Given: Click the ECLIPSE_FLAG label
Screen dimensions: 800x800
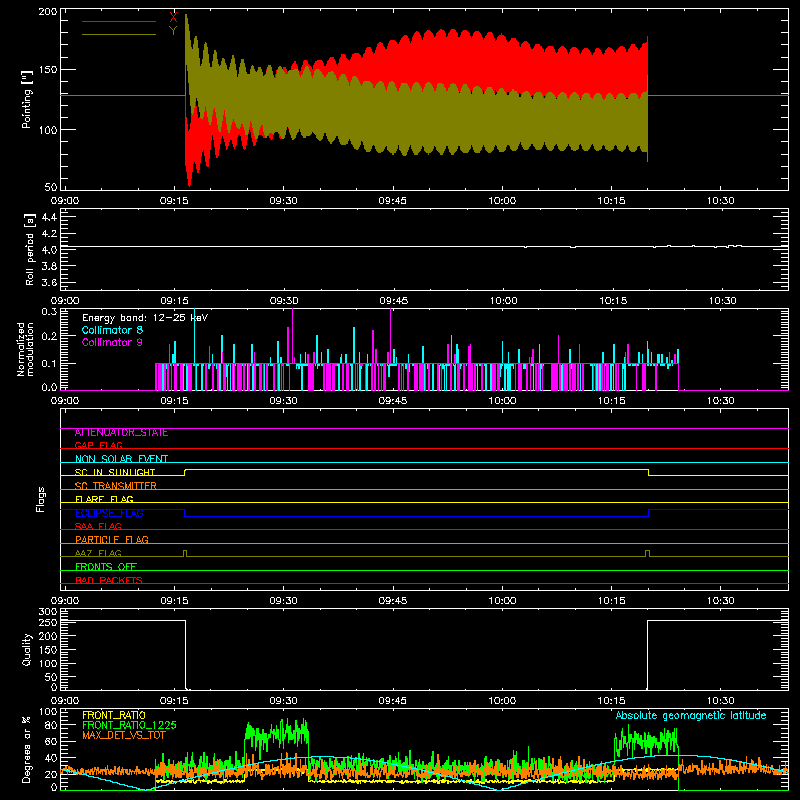Looking at the screenshot, I should click(109, 513).
